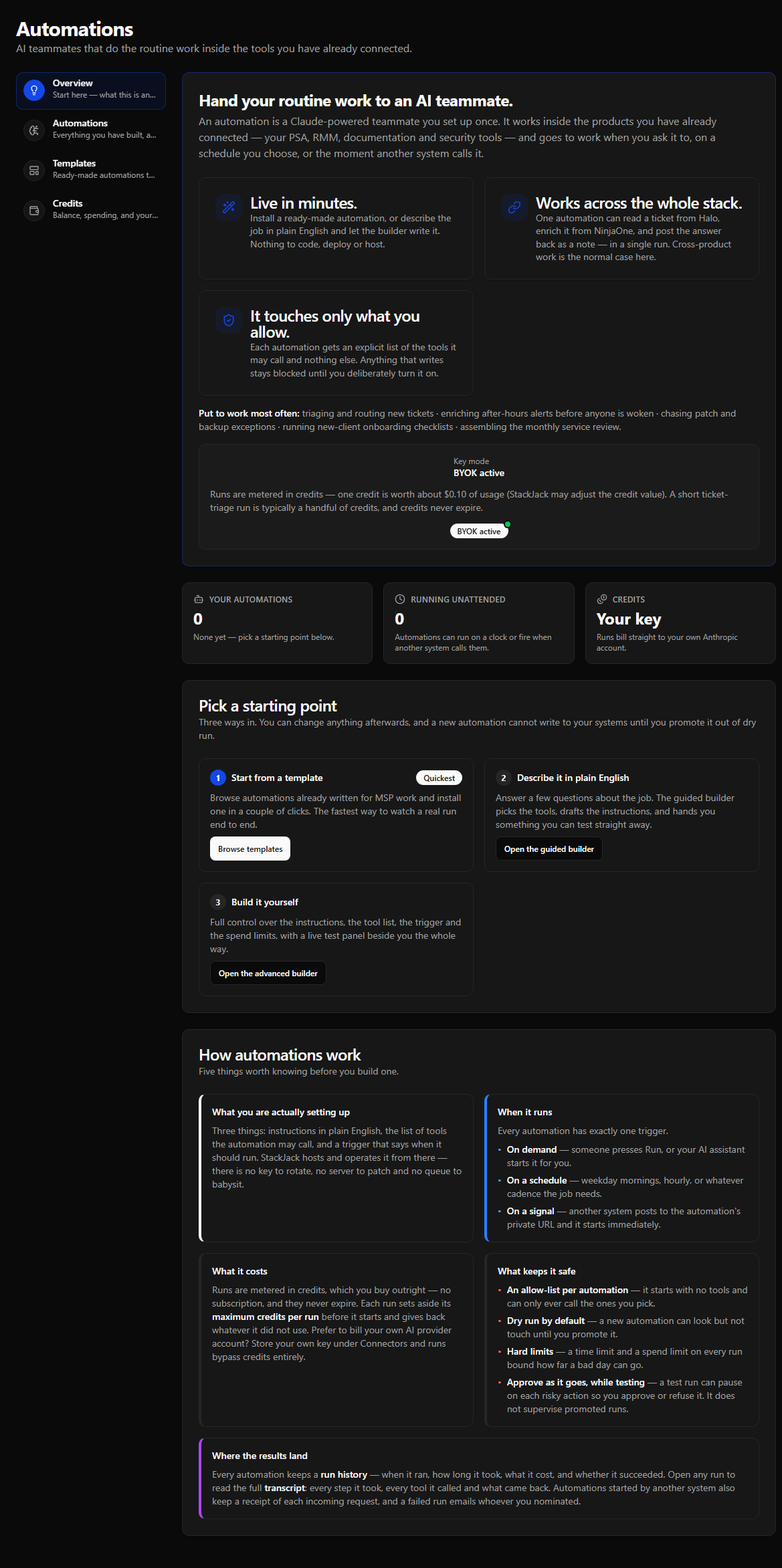Open the Overview section in sidebar
Image resolution: width=782 pixels, height=1568 pixels.
[x=91, y=90]
